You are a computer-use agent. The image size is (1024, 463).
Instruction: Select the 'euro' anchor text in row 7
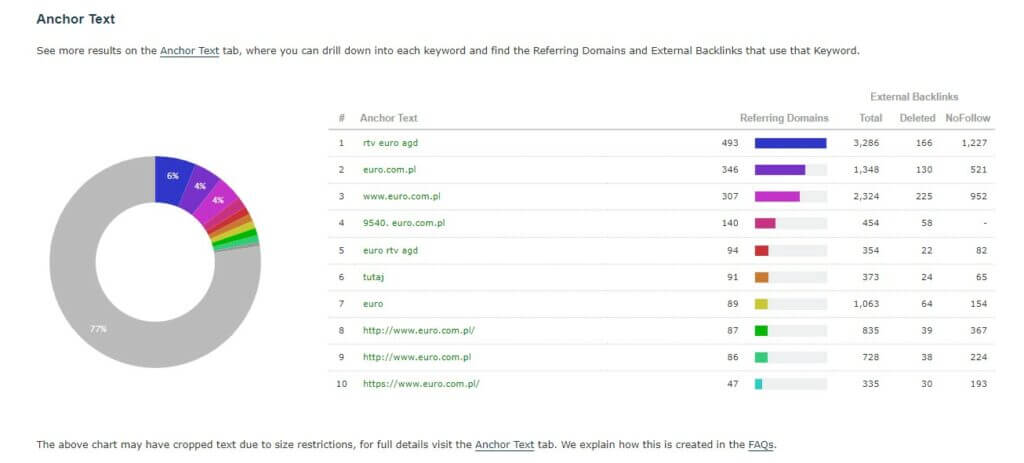[373, 303]
